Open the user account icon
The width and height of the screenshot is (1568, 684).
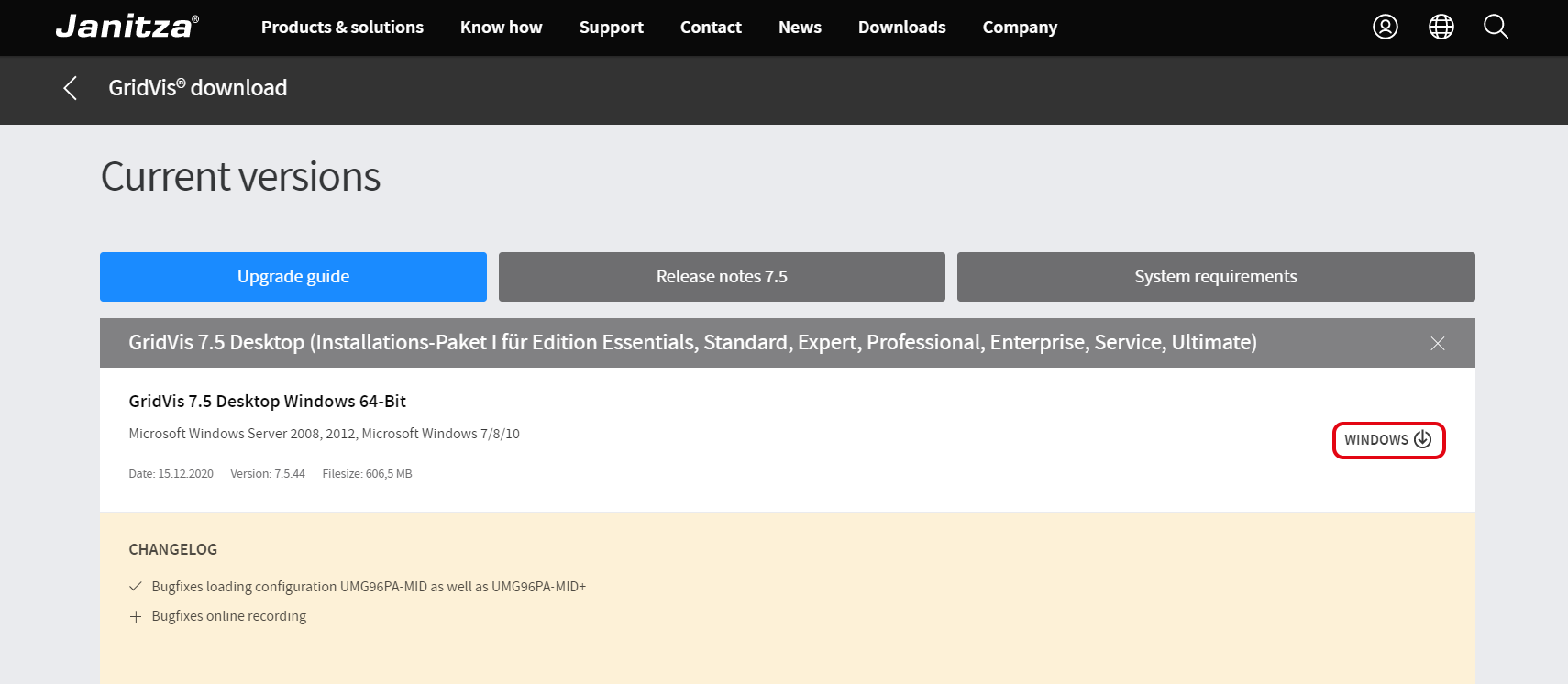(1386, 27)
